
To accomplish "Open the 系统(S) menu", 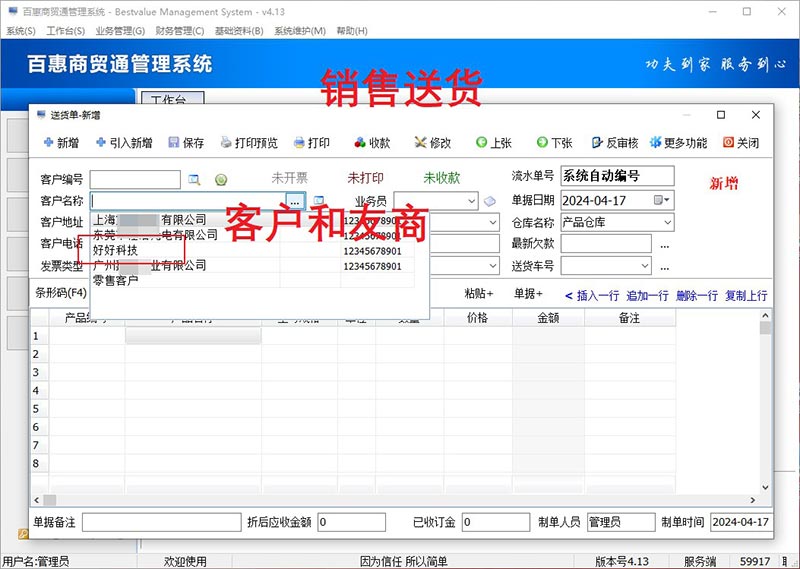I will coord(21,31).
